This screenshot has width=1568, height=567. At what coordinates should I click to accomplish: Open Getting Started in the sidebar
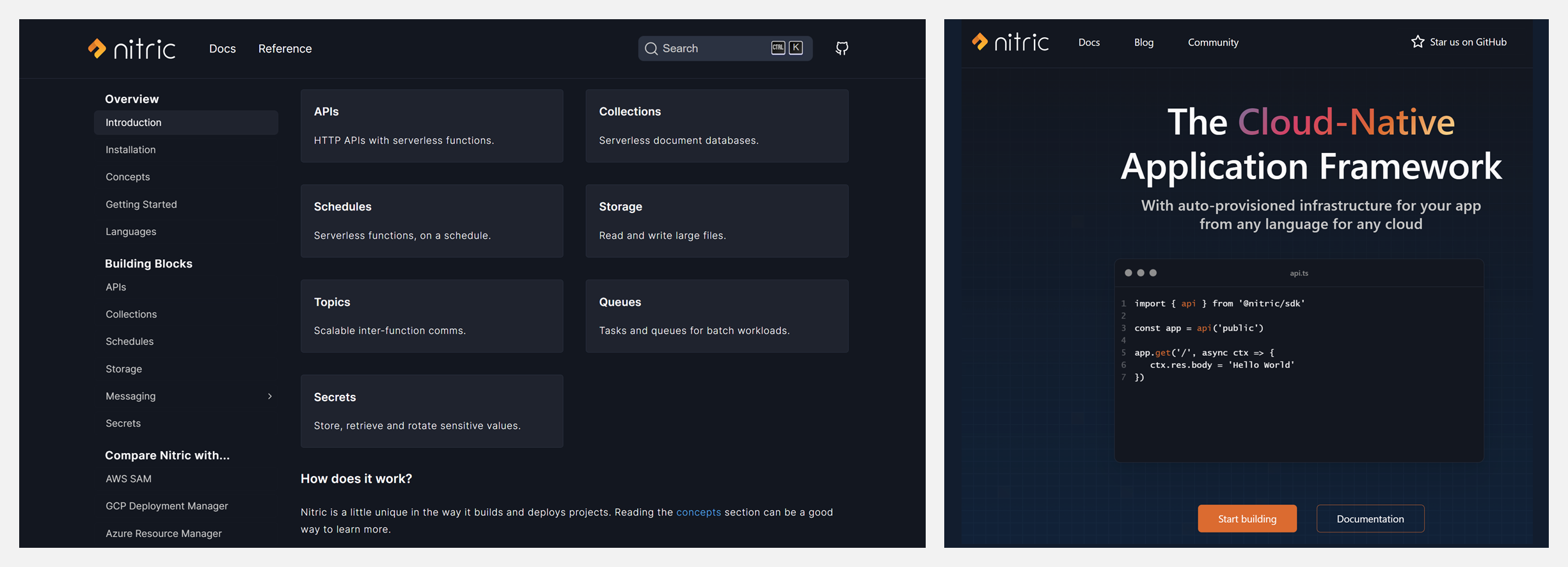(141, 204)
